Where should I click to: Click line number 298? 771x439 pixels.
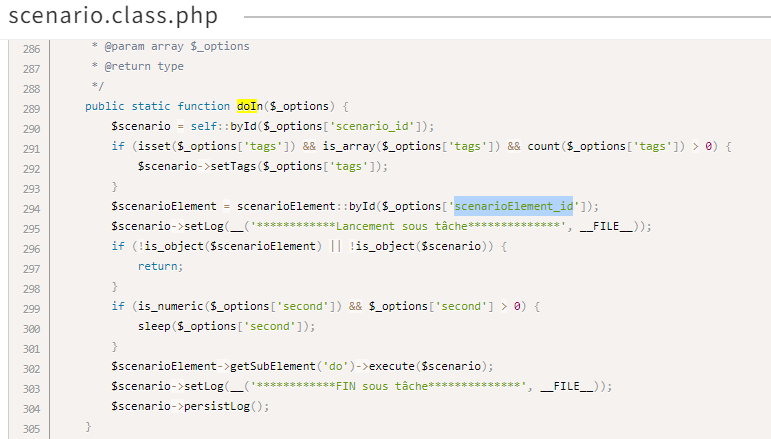(x=31, y=289)
